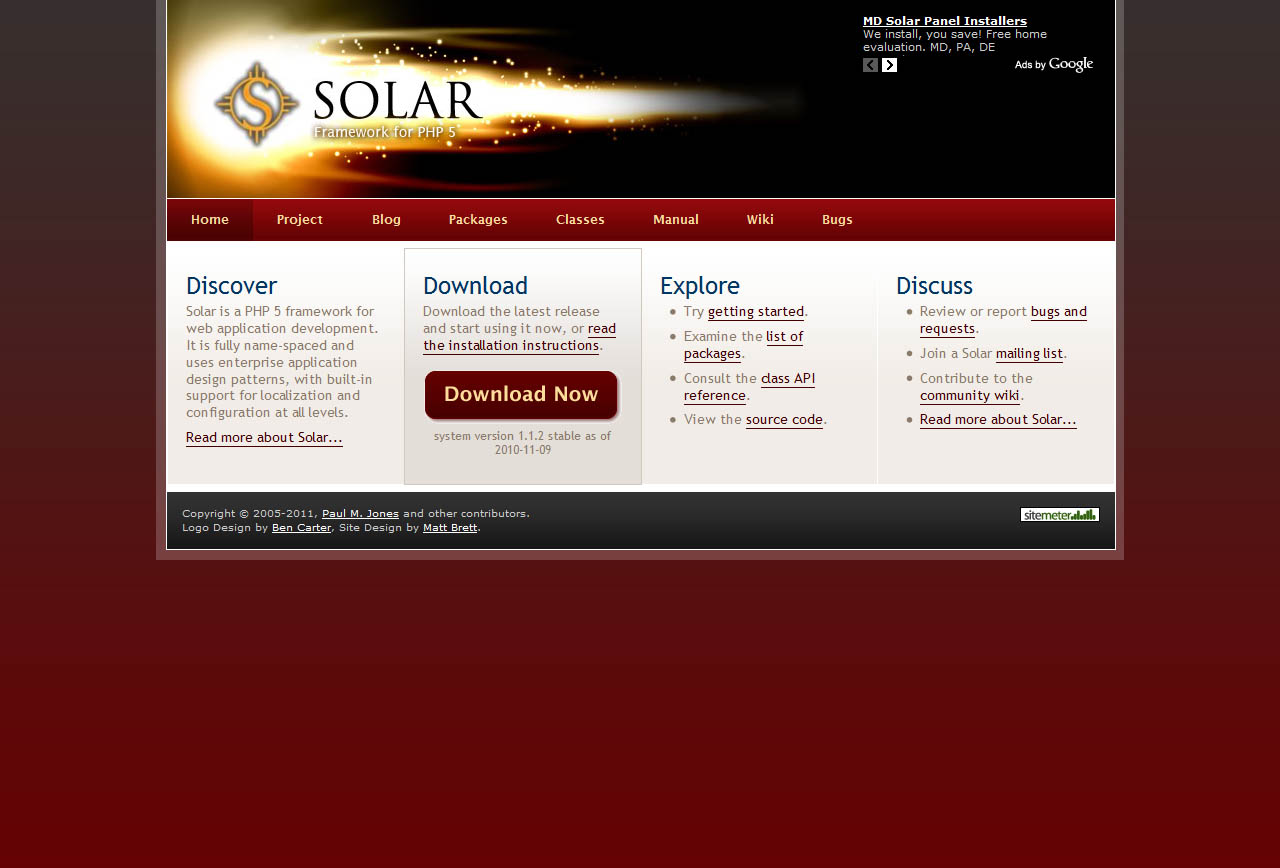Click the Discuss heading
The width and height of the screenshot is (1280, 868).
pyautogui.click(x=934, y=286)
